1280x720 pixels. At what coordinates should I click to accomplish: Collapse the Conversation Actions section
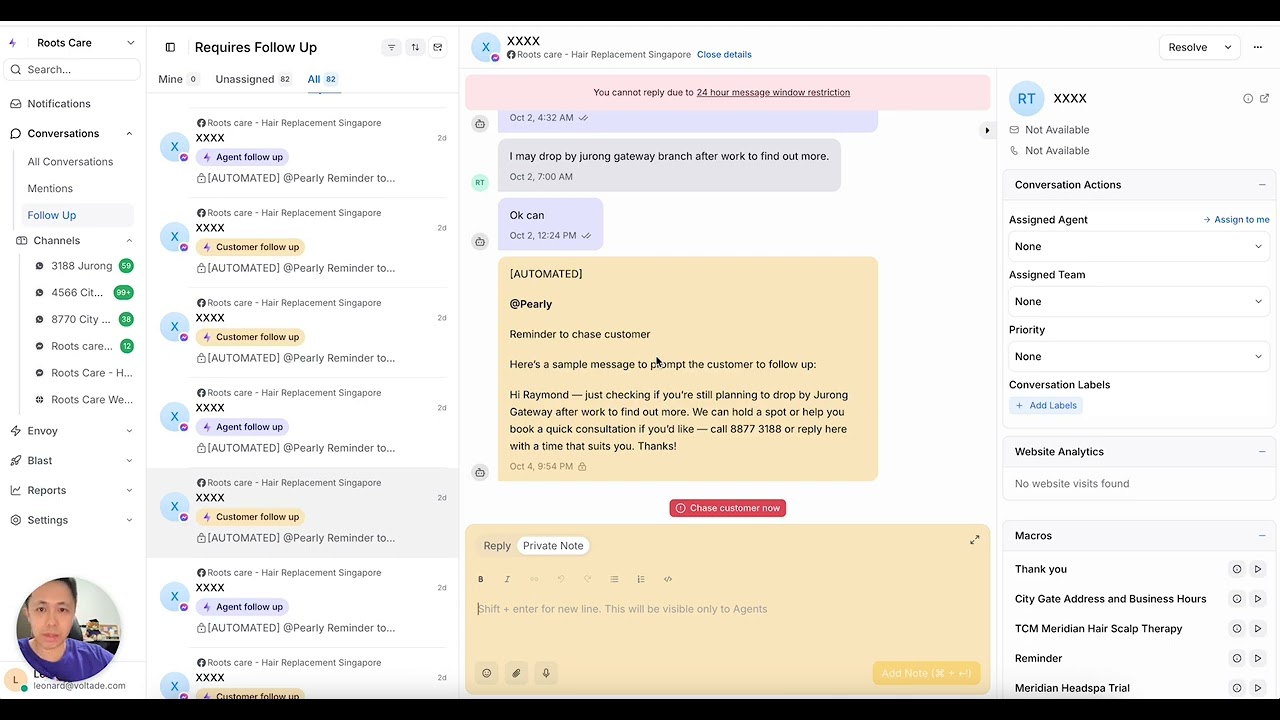(x=1262, y=185)
